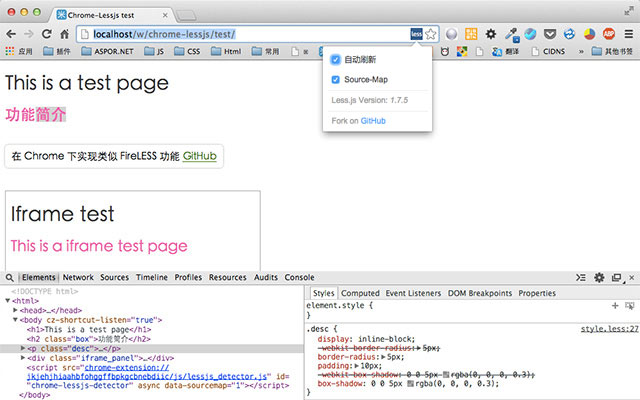Toggle the 自动刷新 checkbox
This screenshot has height=400, width=640.
pyautogui.click(x=335, y=60)
